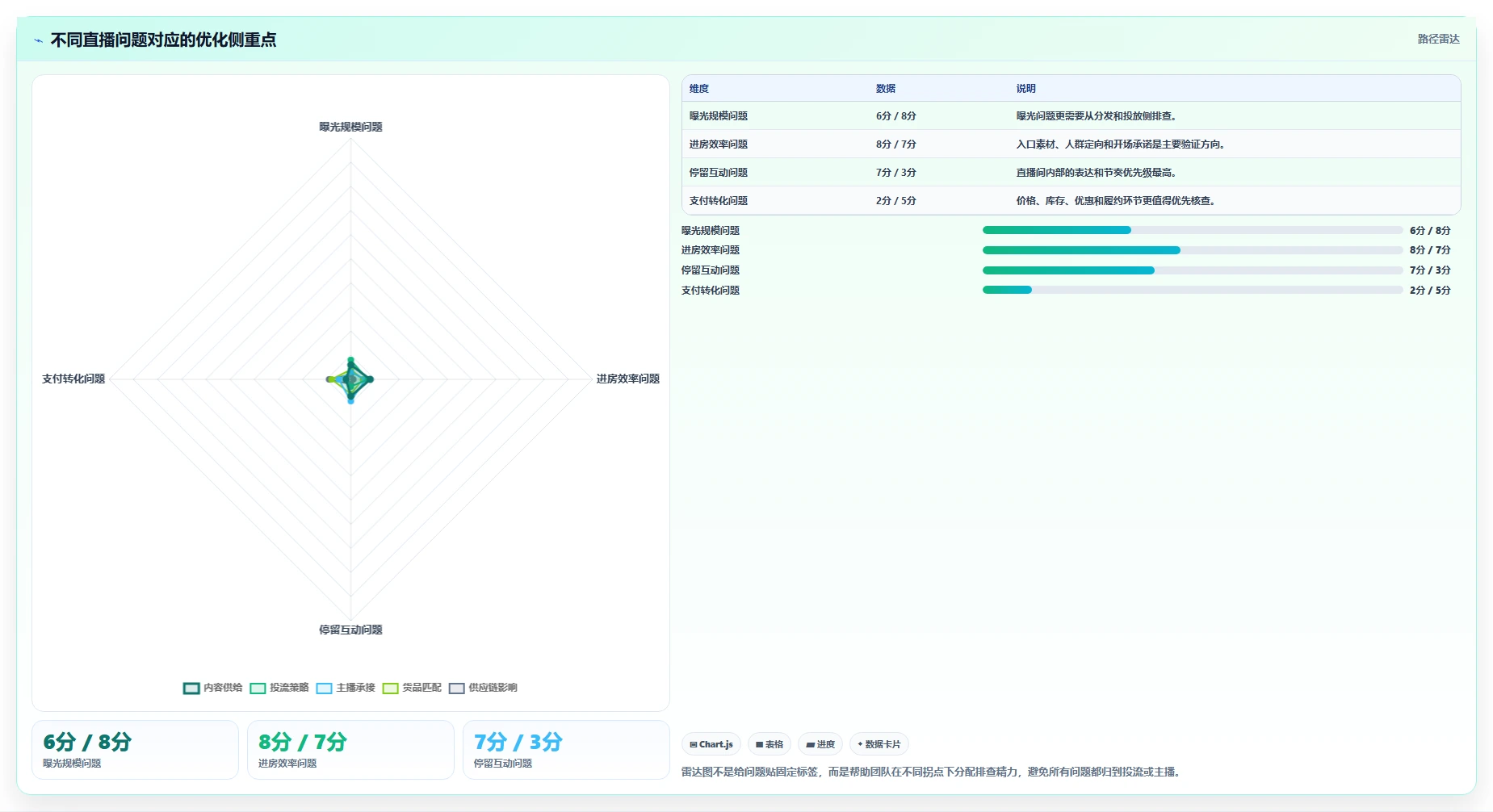The height and width of the screenshot is (812, 1493).
Task: Click the note 直播间内部的表达和节奏优先级最高。
Action: pos(1098,173)
